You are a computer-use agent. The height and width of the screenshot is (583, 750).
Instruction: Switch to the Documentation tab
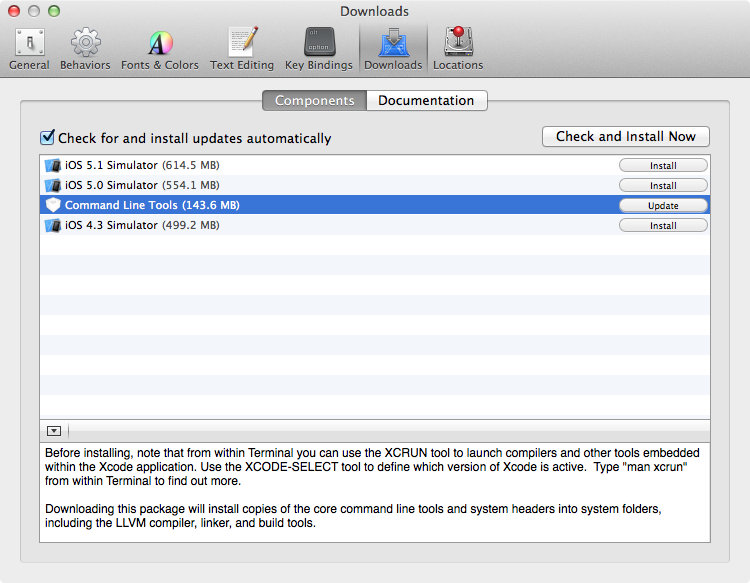[427, 100]
